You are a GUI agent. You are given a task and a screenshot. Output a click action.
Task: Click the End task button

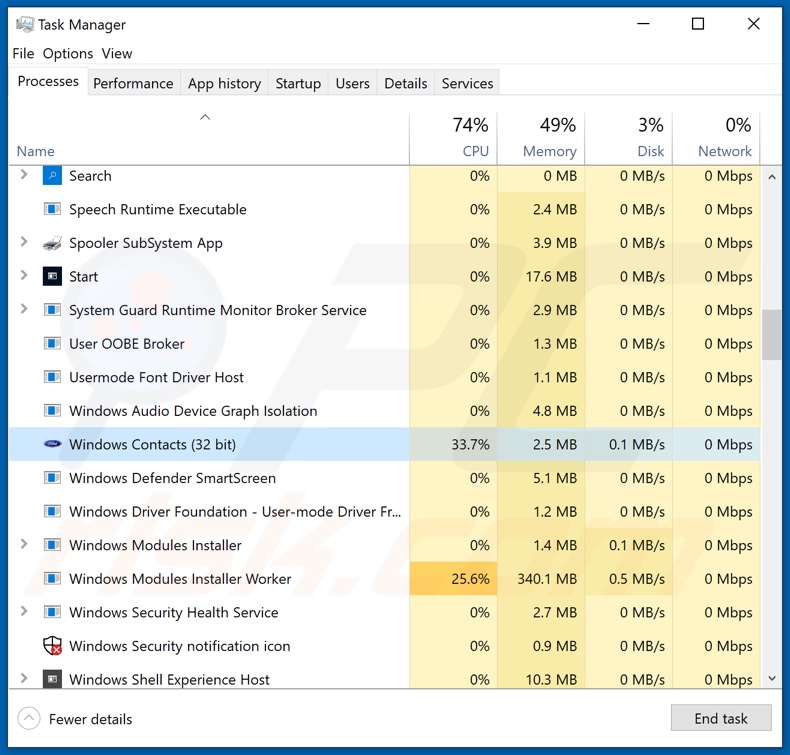tap(721, 718)
